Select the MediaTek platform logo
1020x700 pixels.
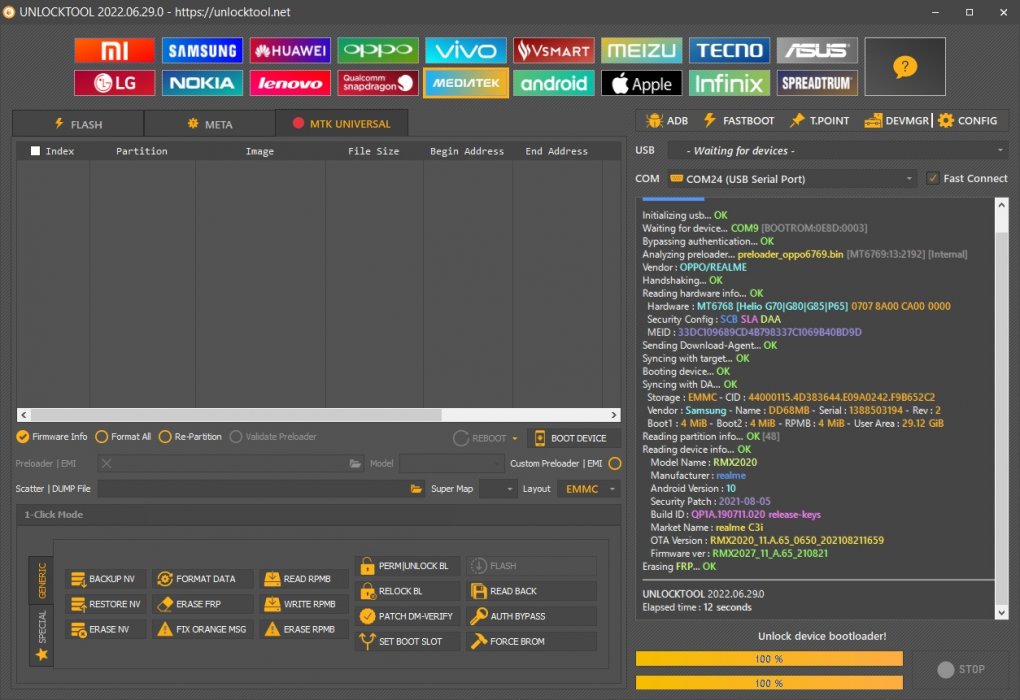(x=466, y=83)
